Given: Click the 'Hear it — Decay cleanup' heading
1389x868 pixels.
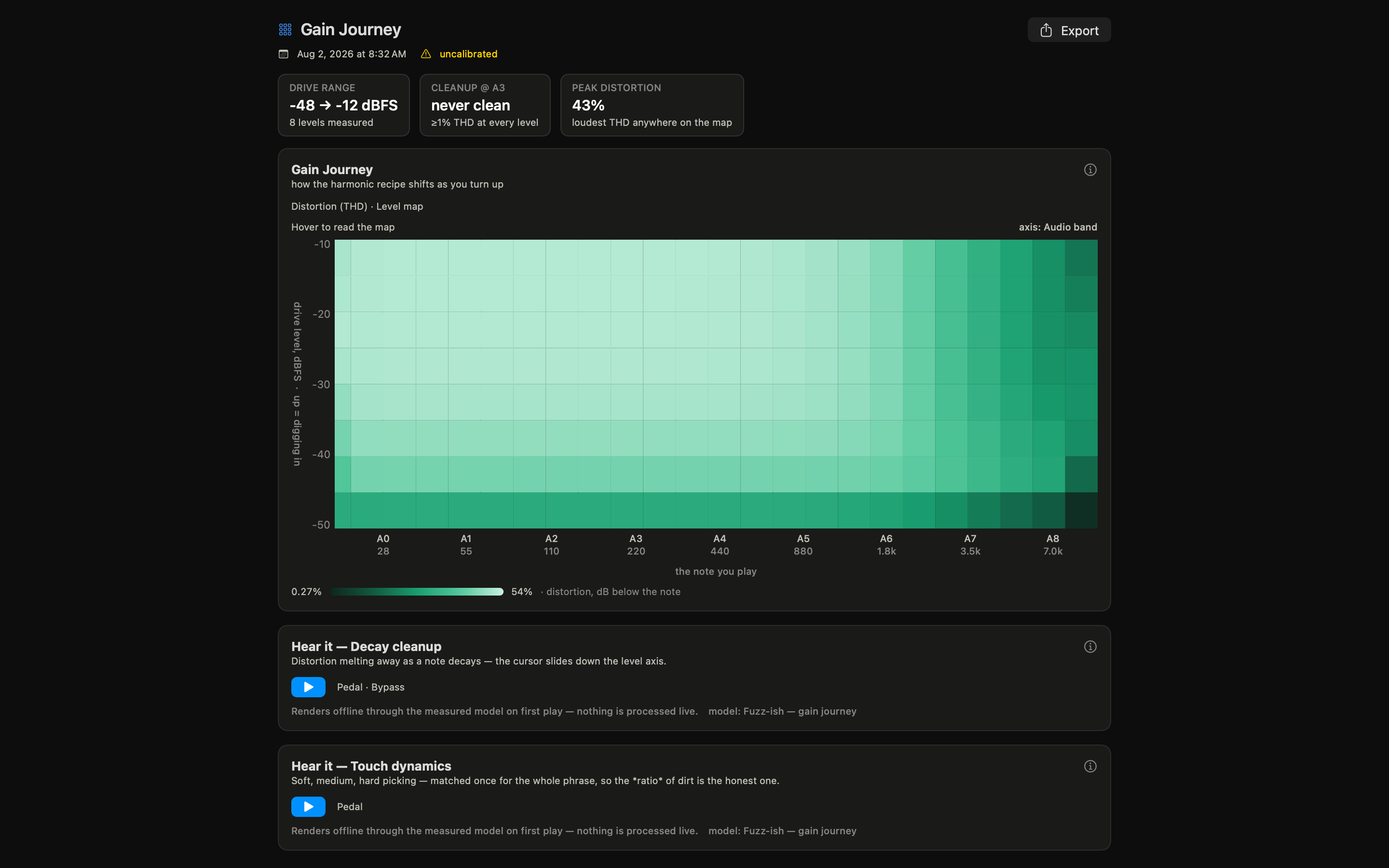Looking at the screenshot, I should (x=366, y=646).
